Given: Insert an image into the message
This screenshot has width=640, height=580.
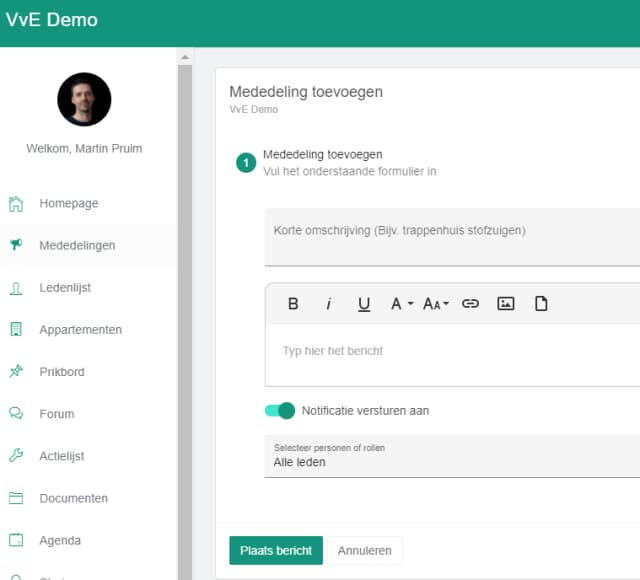Looking at the screenshot, I should click(x=506, y=304).
